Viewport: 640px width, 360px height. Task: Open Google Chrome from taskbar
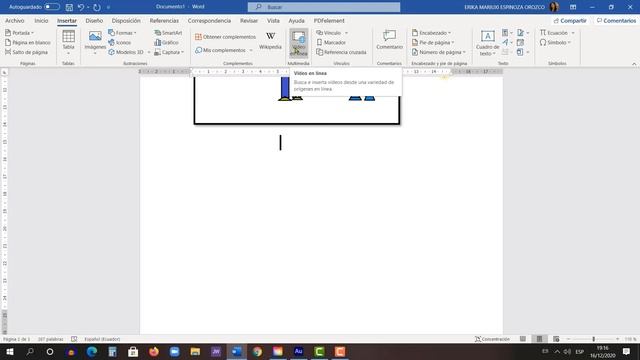pos(257,351)
